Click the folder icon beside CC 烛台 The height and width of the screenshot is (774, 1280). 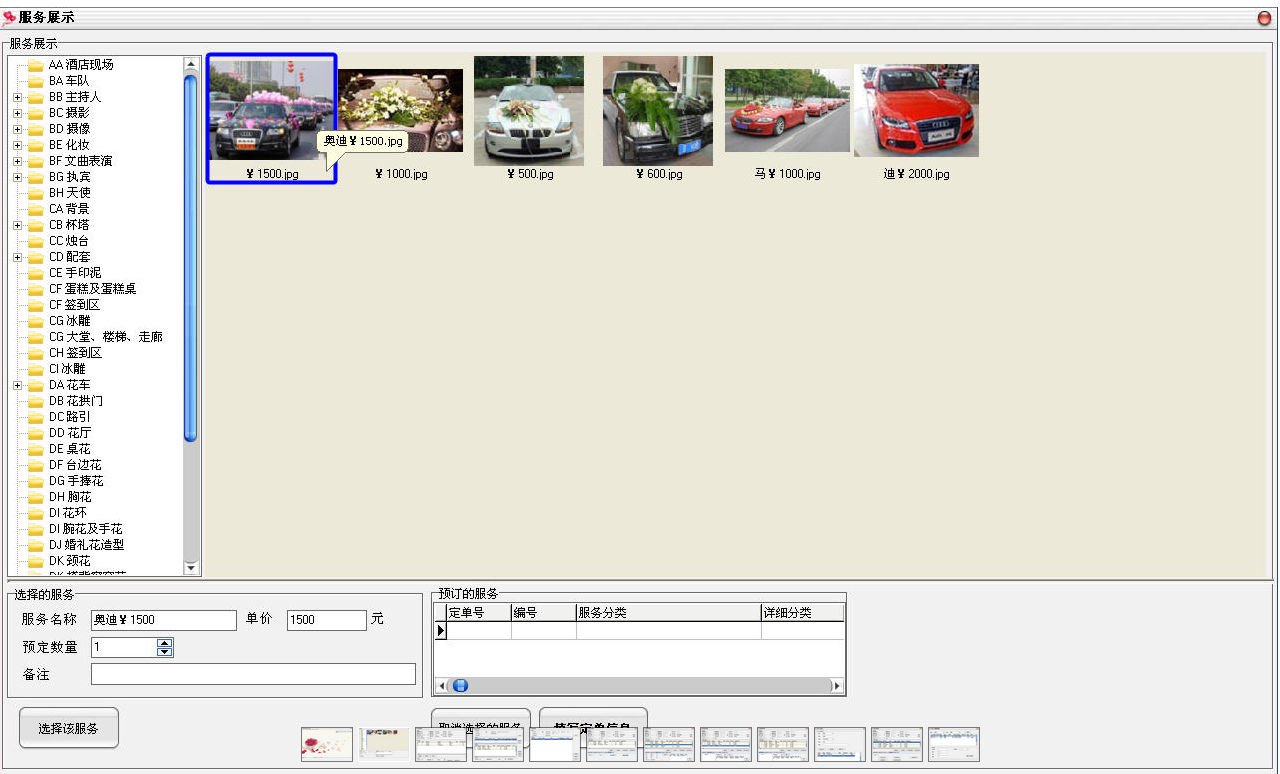pyautogui.click(x=36, y=241)
